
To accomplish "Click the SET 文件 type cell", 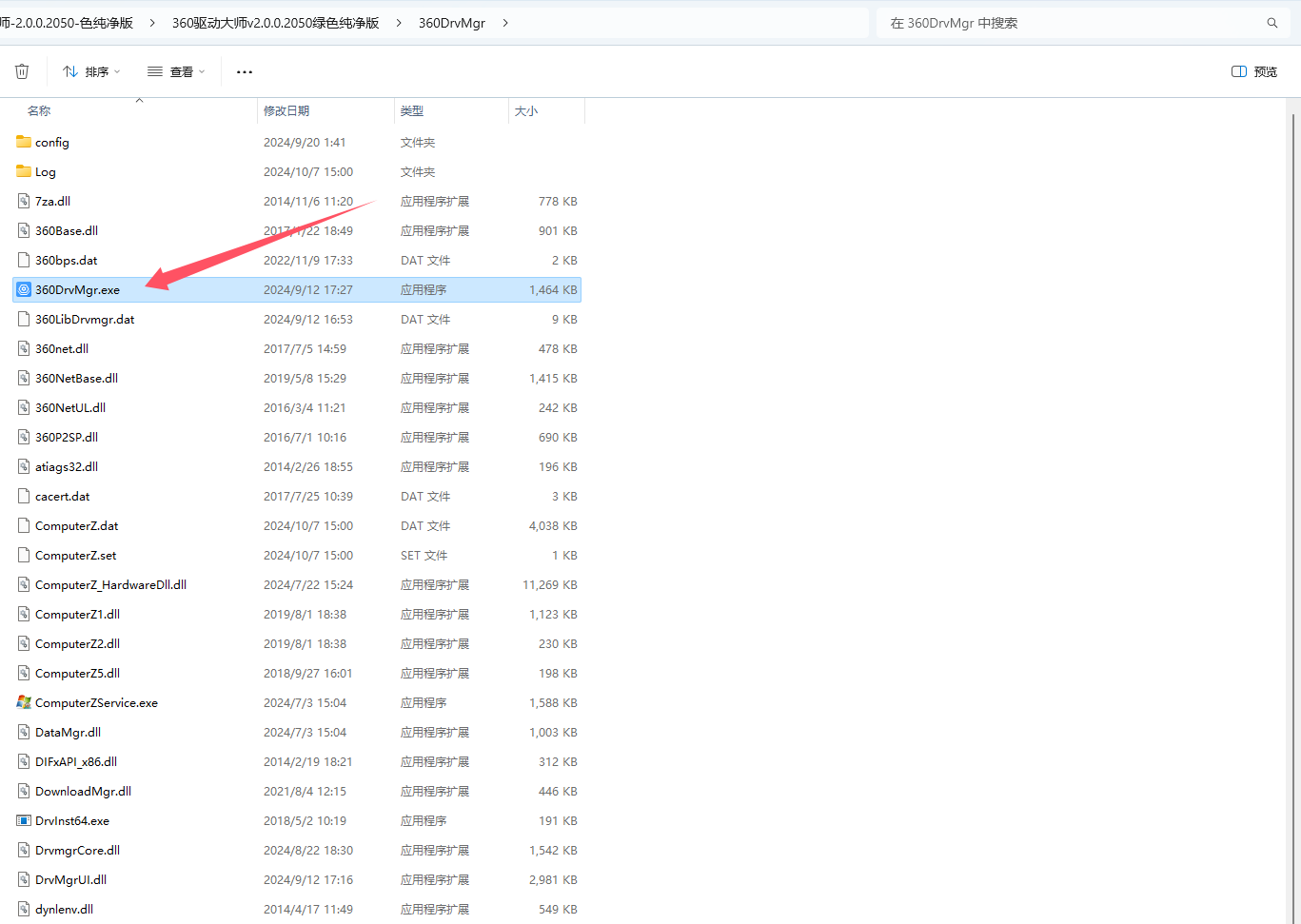I will (424, 555).
